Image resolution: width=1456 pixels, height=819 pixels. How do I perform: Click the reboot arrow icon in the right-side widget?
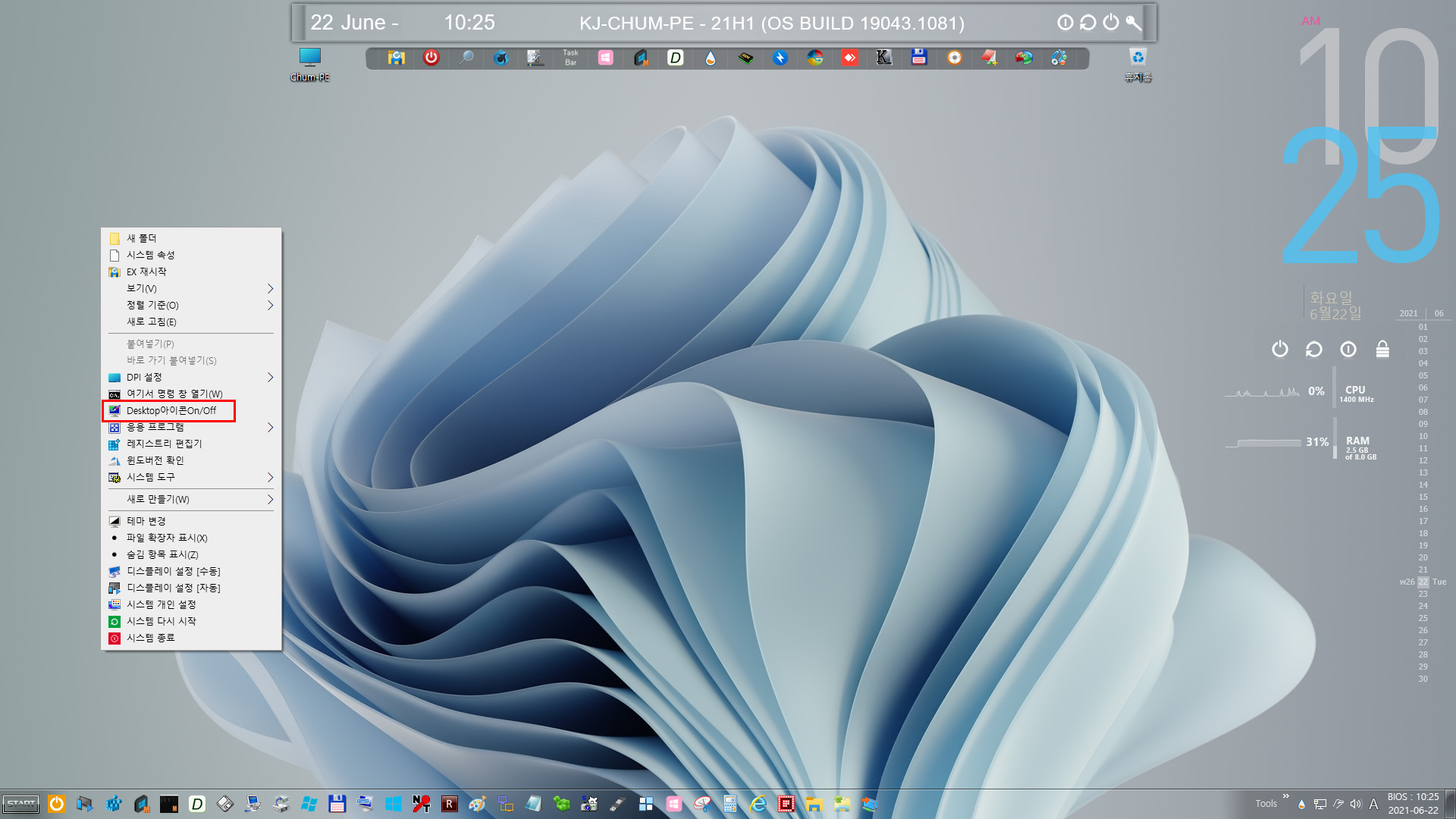click(x=1314, y=349)
